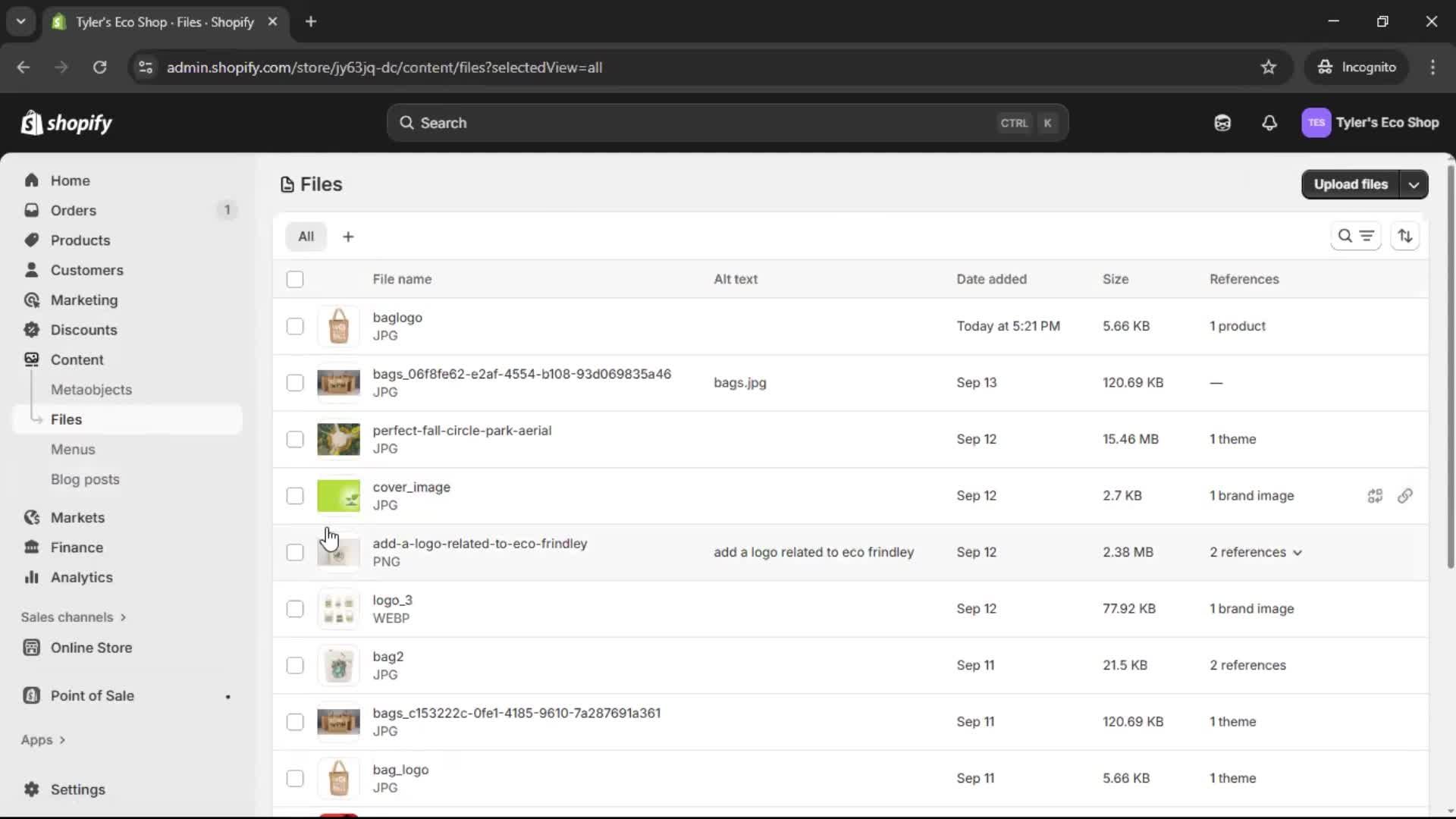Click the Upload files button
The image size is (1456, 819).
1350,184
